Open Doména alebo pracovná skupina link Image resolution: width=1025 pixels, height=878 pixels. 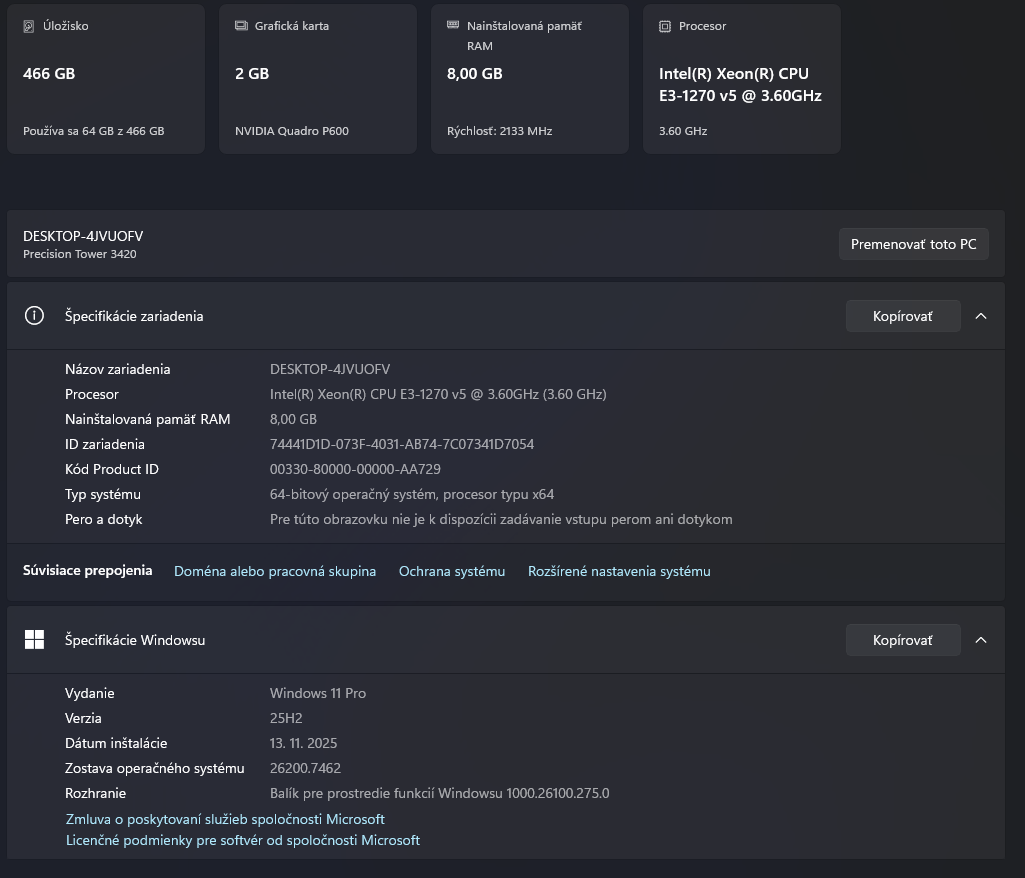click(275, 571)
